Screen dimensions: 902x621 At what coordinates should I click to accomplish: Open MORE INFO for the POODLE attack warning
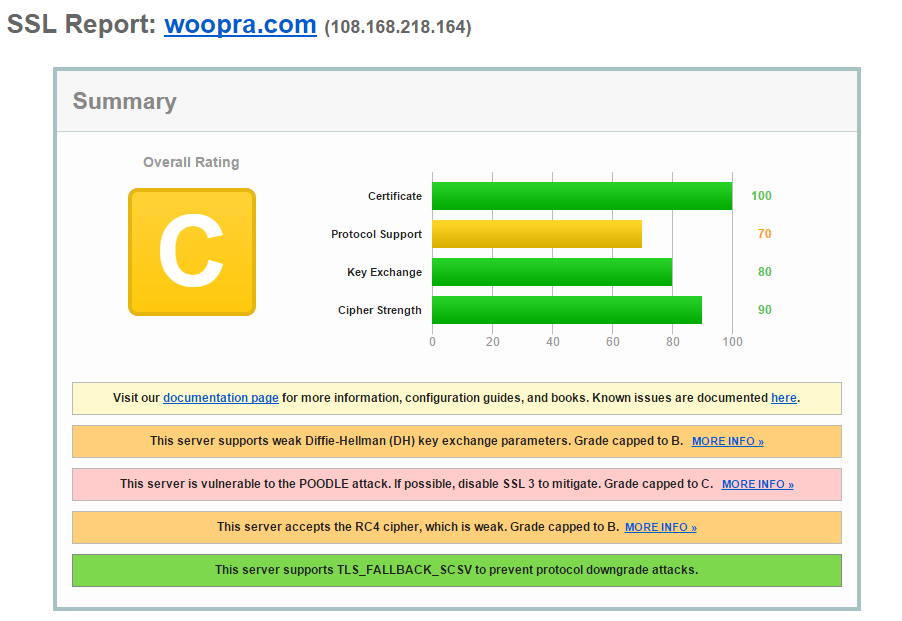[x=757, y=484]
